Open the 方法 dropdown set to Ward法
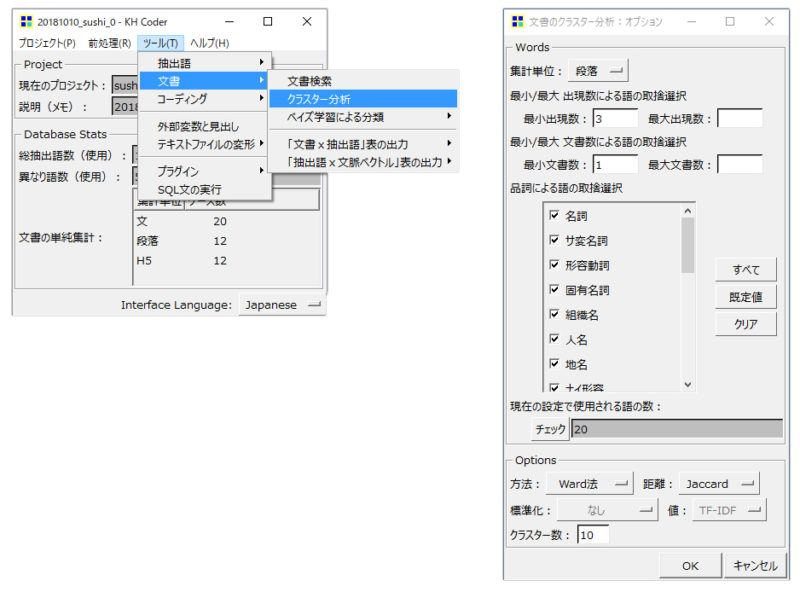 (x=590, y=483)
